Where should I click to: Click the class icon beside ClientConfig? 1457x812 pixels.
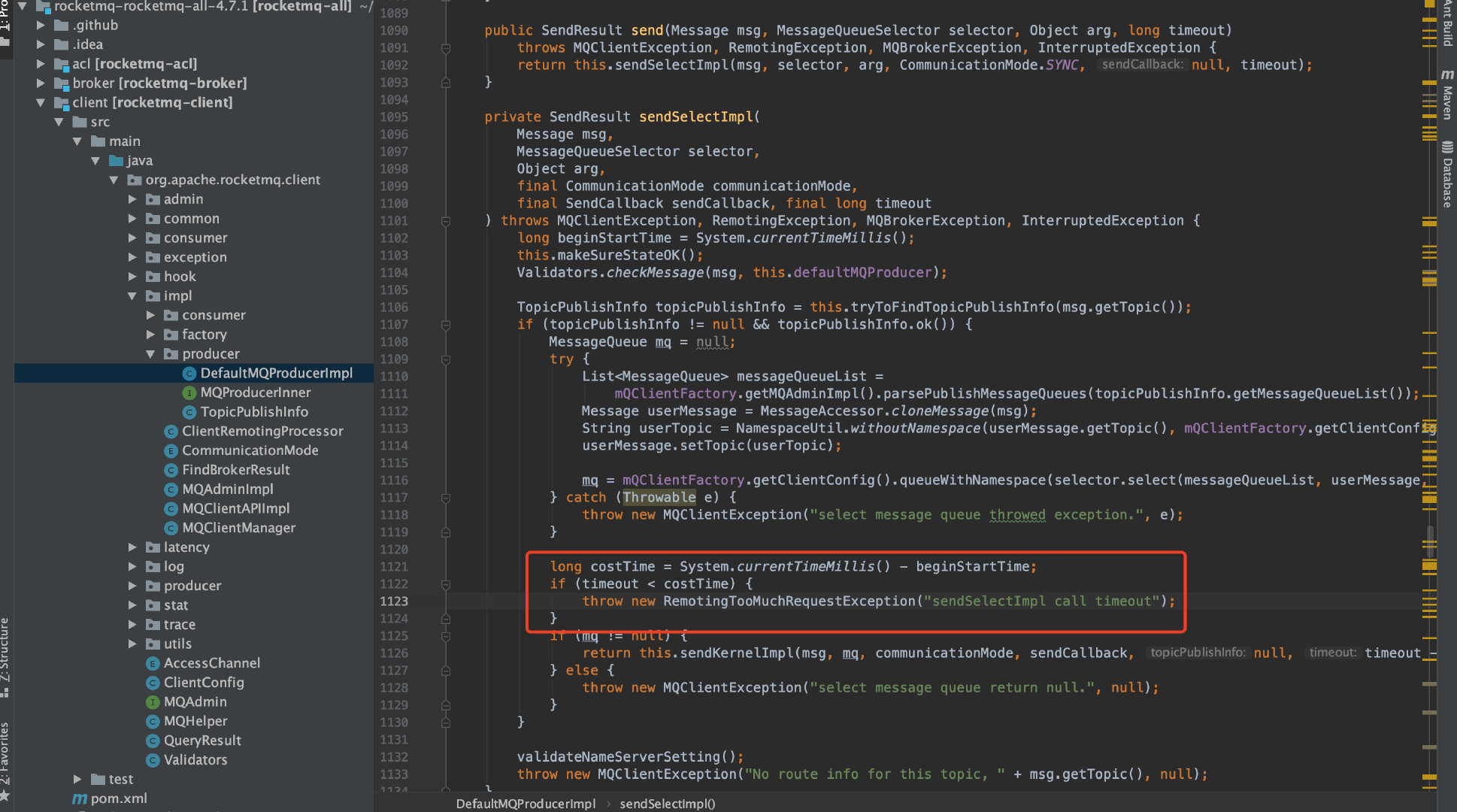click(x=153, y=683)
